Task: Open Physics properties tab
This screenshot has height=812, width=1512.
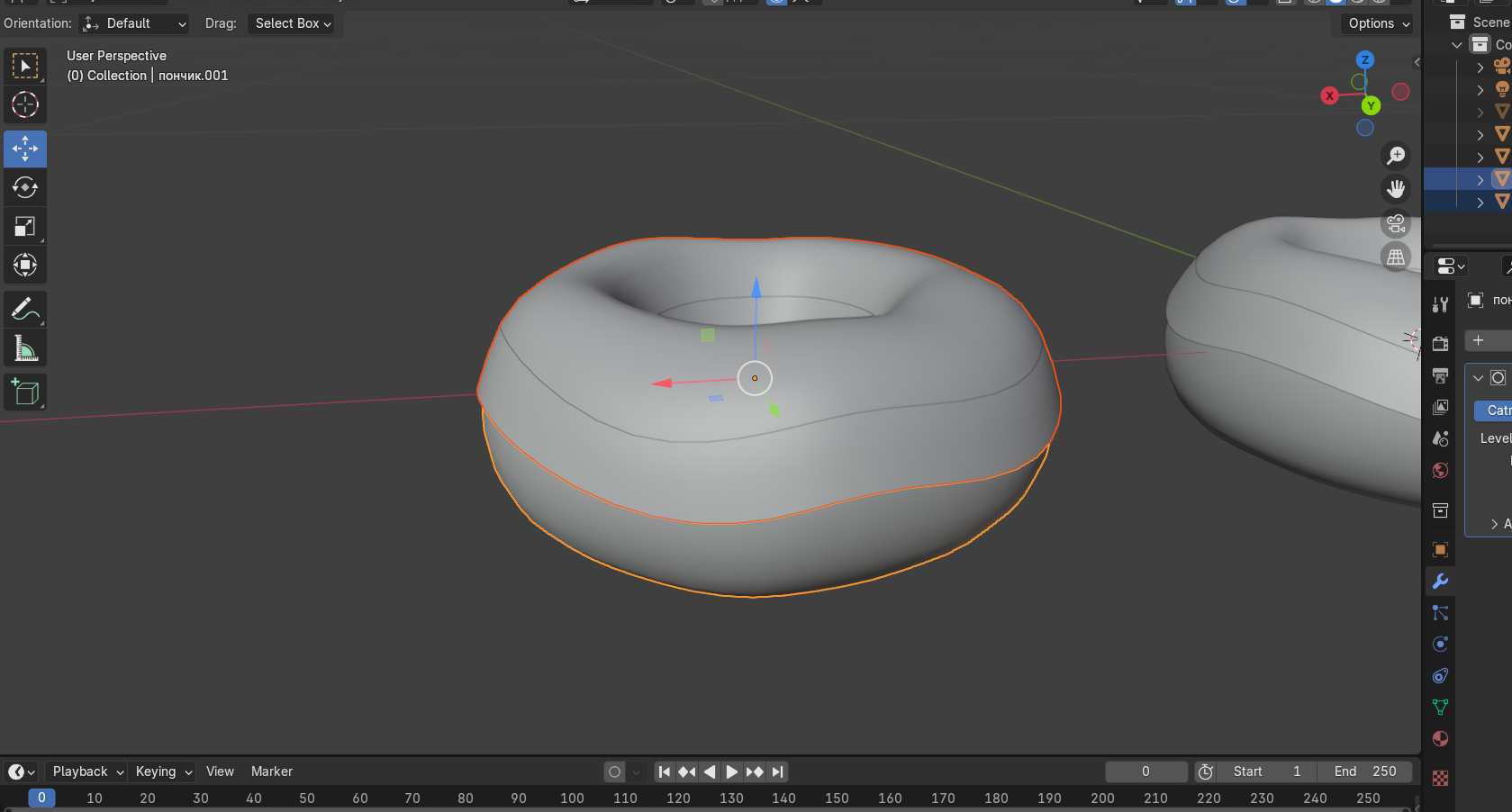Action: click(1441, 644)
